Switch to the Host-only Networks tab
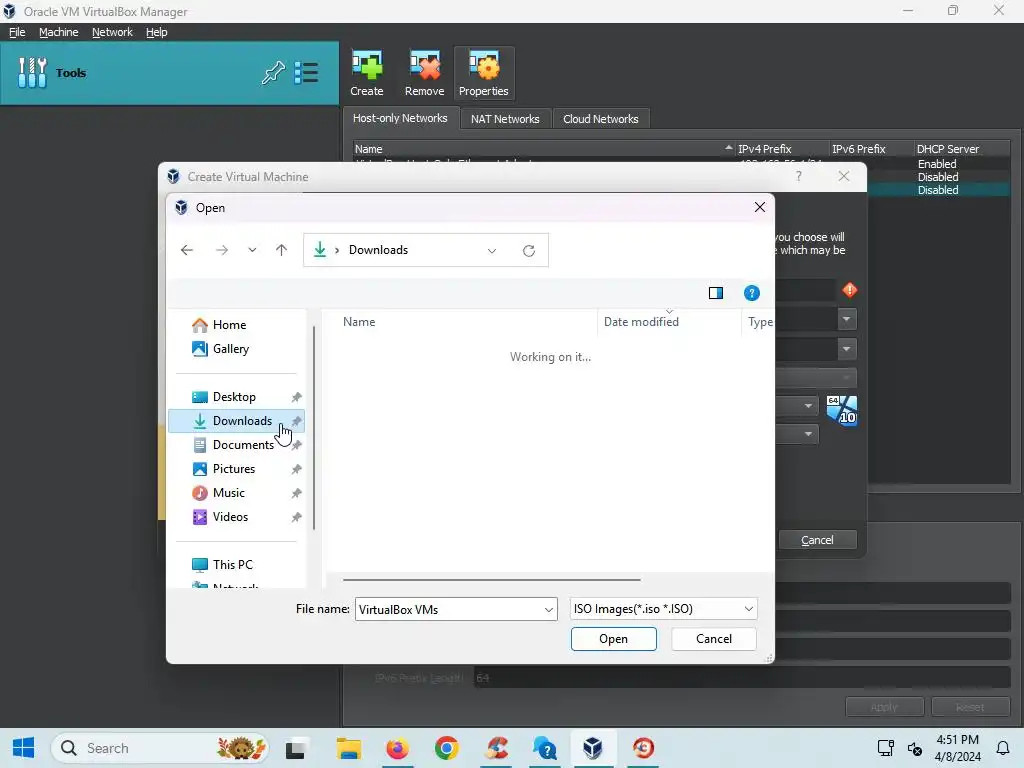Viewport: 1024px width, 768px height. point(400,118)
